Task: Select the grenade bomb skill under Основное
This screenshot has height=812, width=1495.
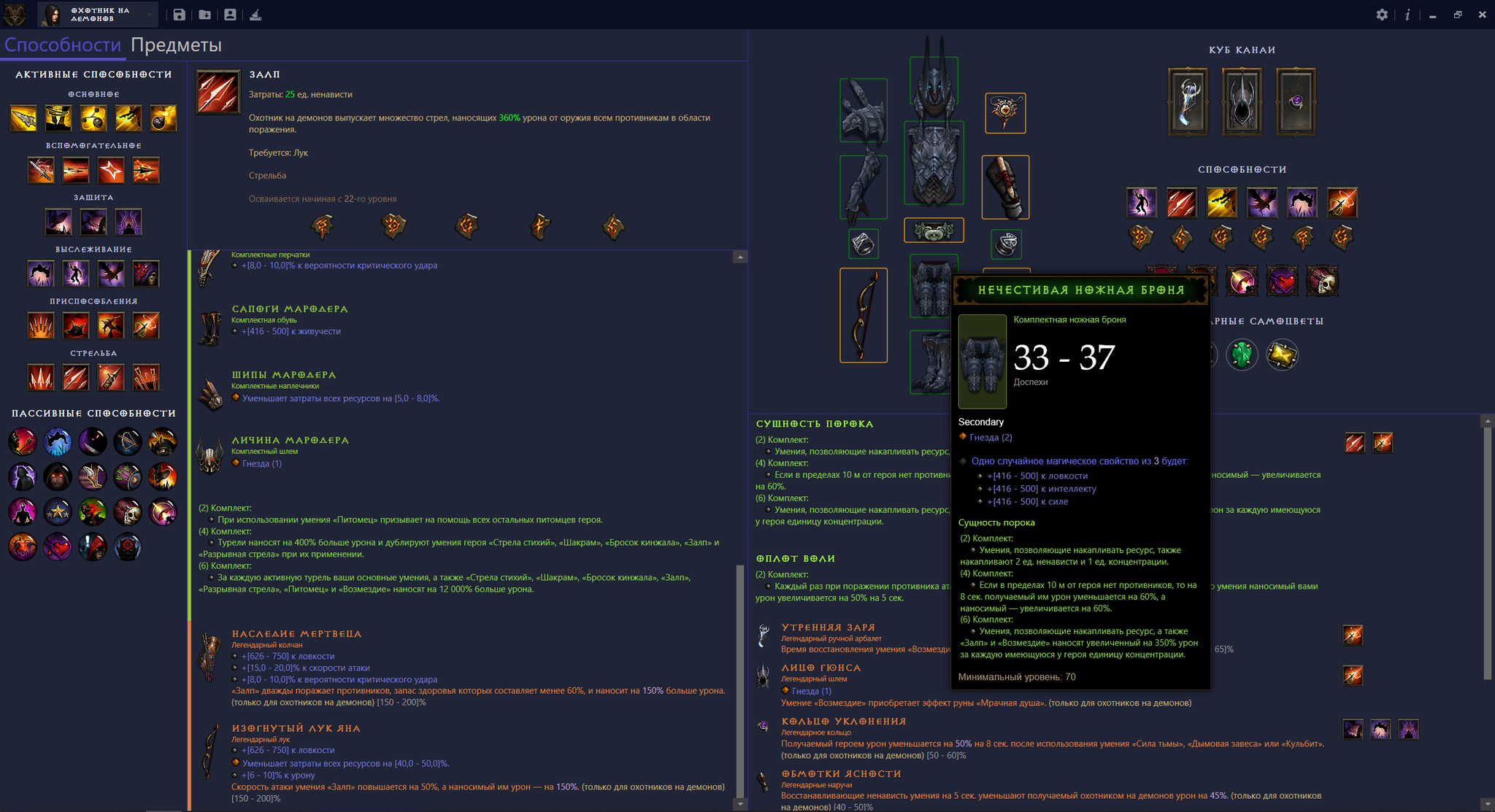Action: [x=164, y=118]
